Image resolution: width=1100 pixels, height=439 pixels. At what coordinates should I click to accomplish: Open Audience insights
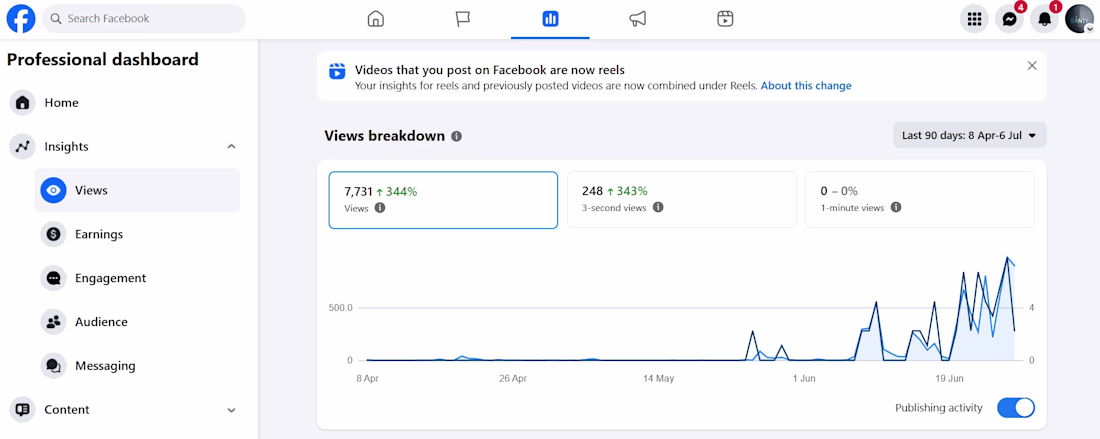[138, 322]
